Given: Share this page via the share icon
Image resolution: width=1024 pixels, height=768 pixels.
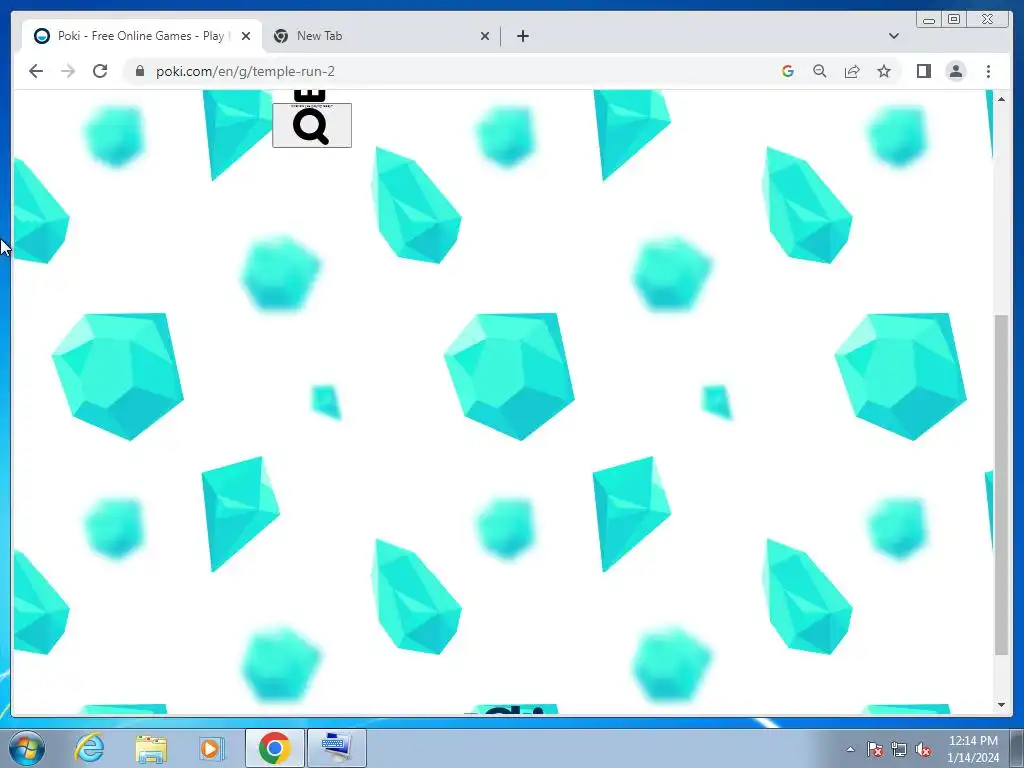Looking at the screenshot, I should pyautogui.click(x=852, y=71).
